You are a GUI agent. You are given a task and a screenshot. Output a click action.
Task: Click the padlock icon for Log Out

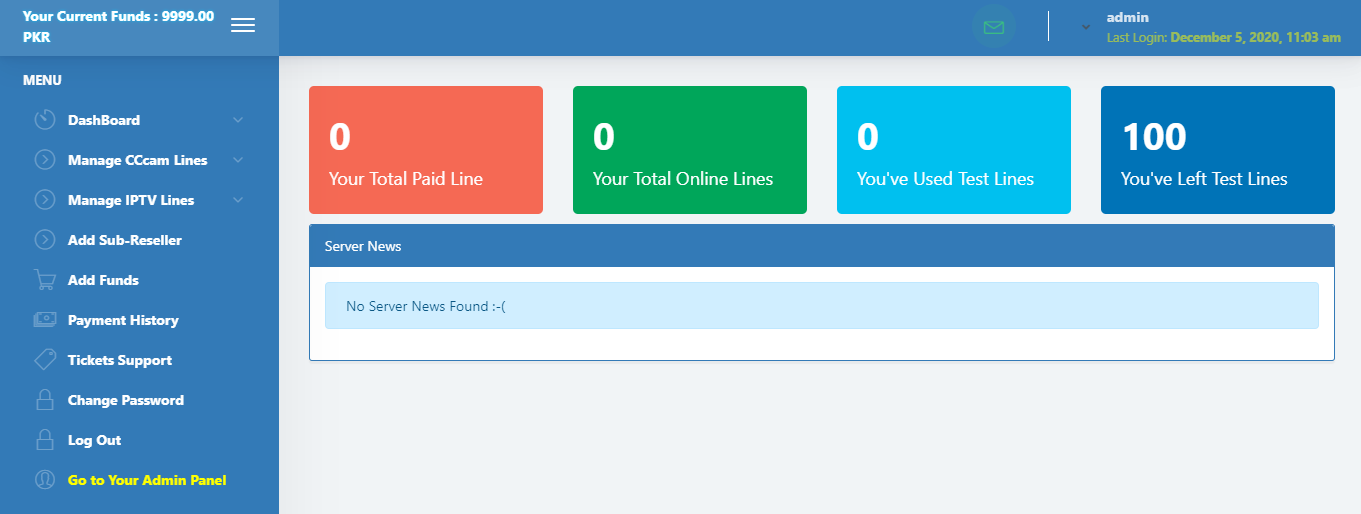[45, 440]
